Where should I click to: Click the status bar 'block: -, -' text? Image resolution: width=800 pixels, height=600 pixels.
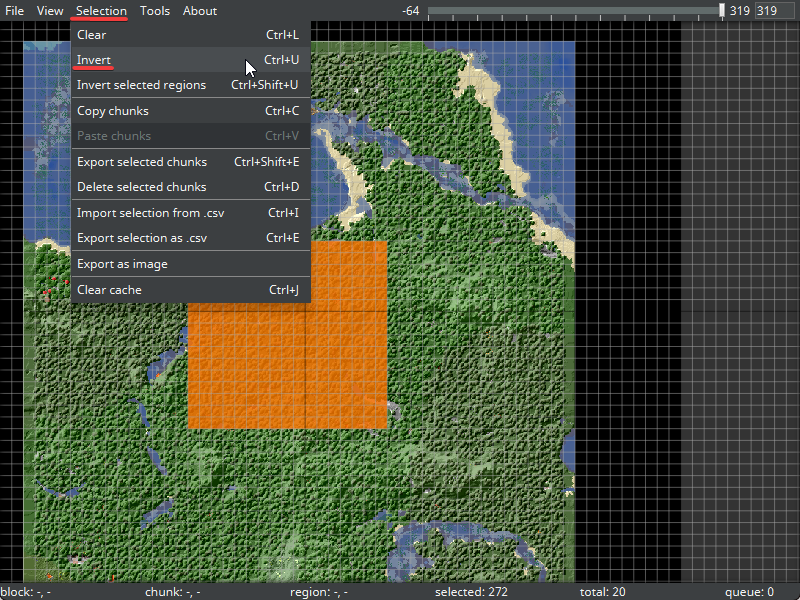tap(26, 592)
